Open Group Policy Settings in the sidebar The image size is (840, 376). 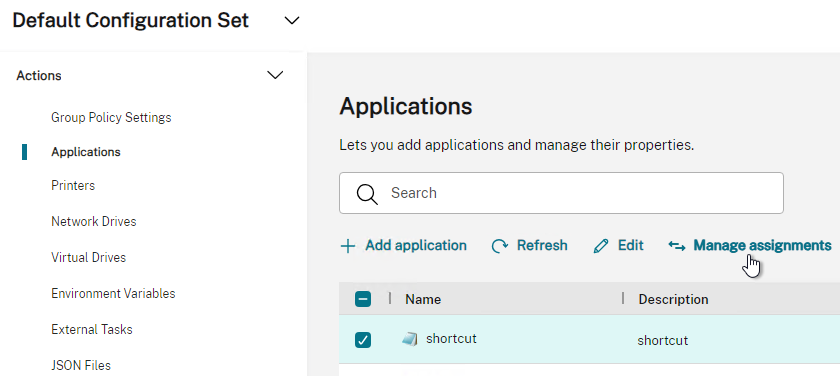tap(111, 117)
